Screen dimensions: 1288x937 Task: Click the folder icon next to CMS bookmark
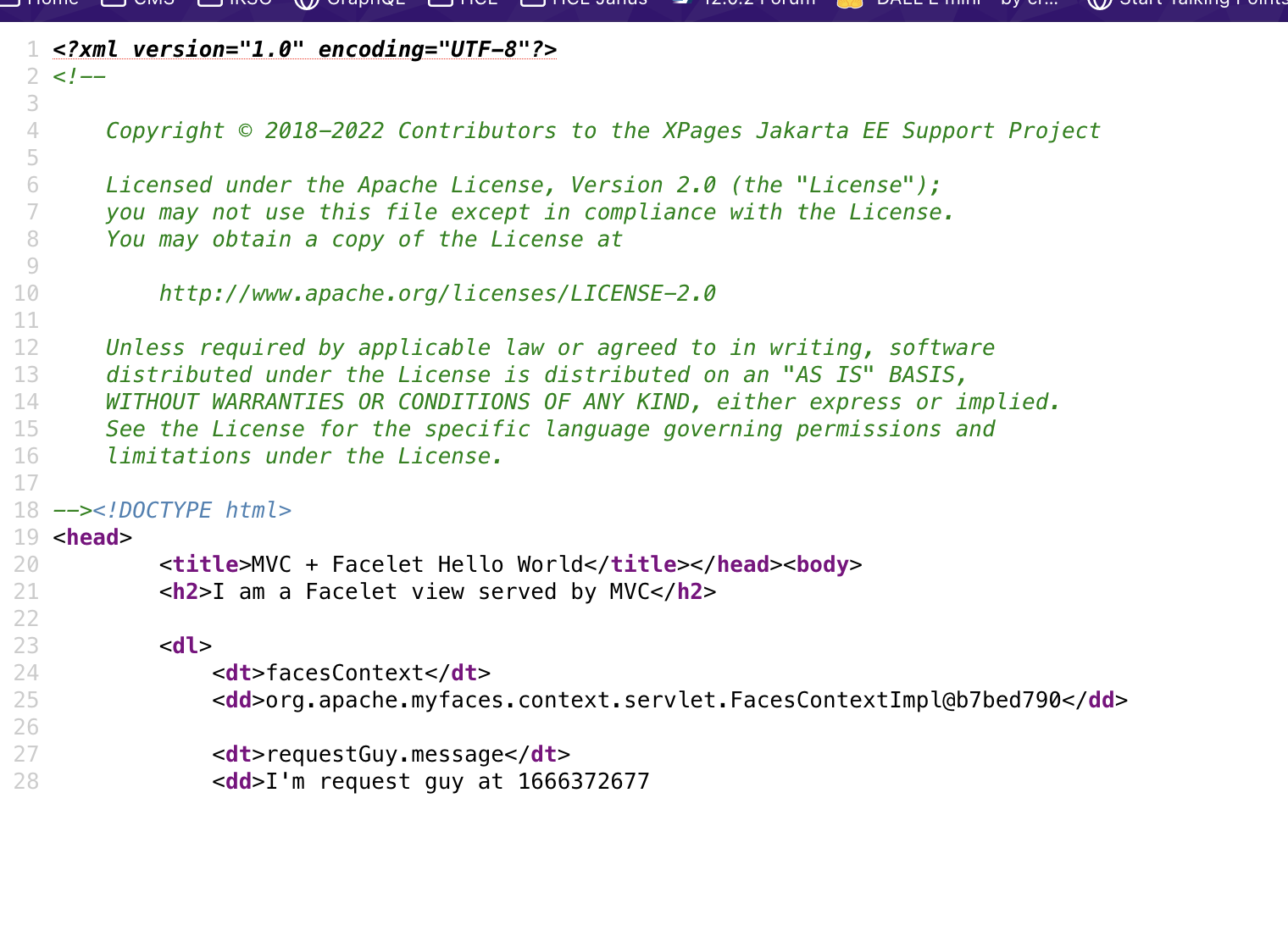point(113,3)
